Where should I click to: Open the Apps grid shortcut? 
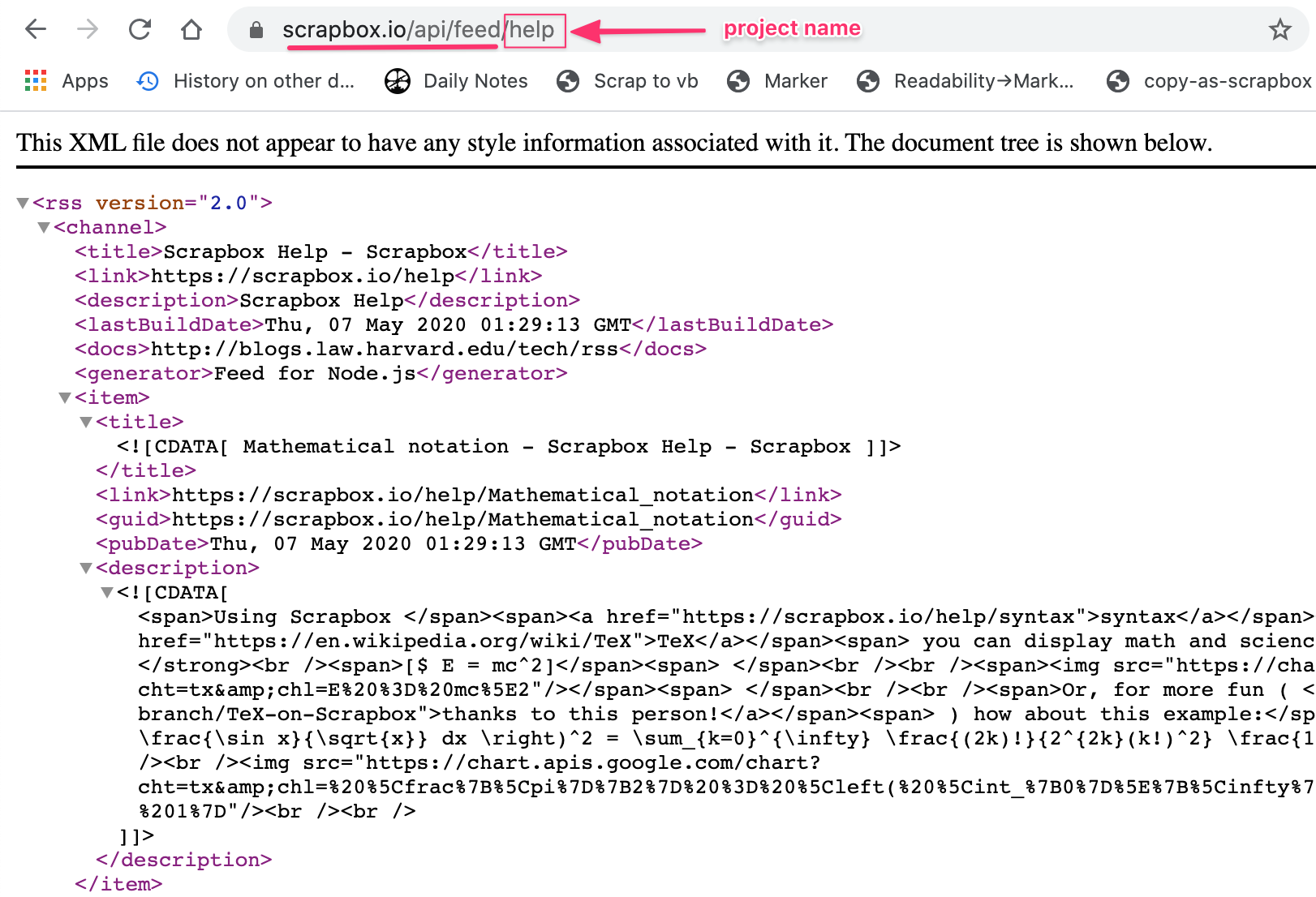click(67, 81)
